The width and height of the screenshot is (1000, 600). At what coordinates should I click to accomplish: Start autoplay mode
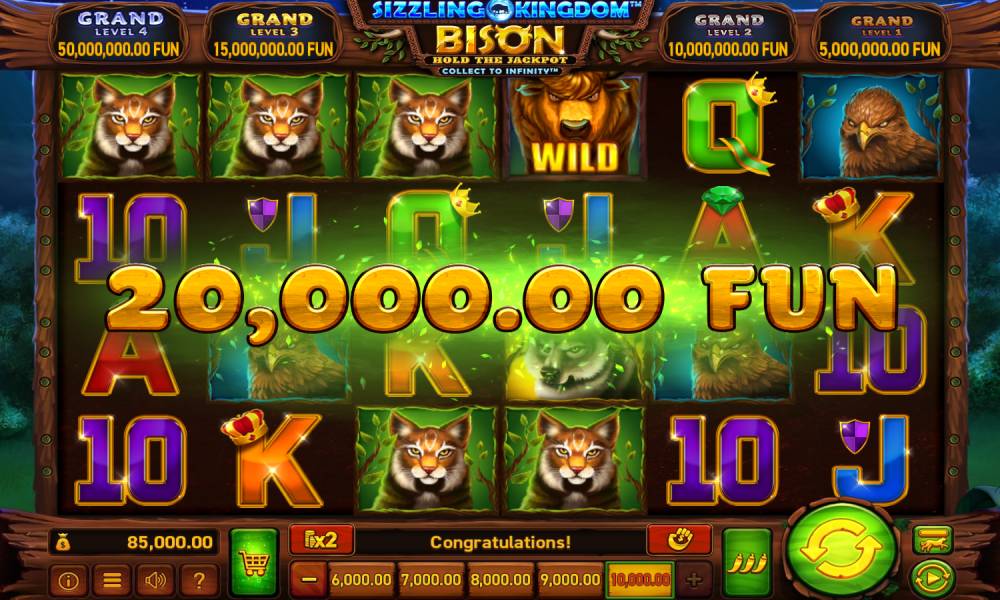pos(932,578)
